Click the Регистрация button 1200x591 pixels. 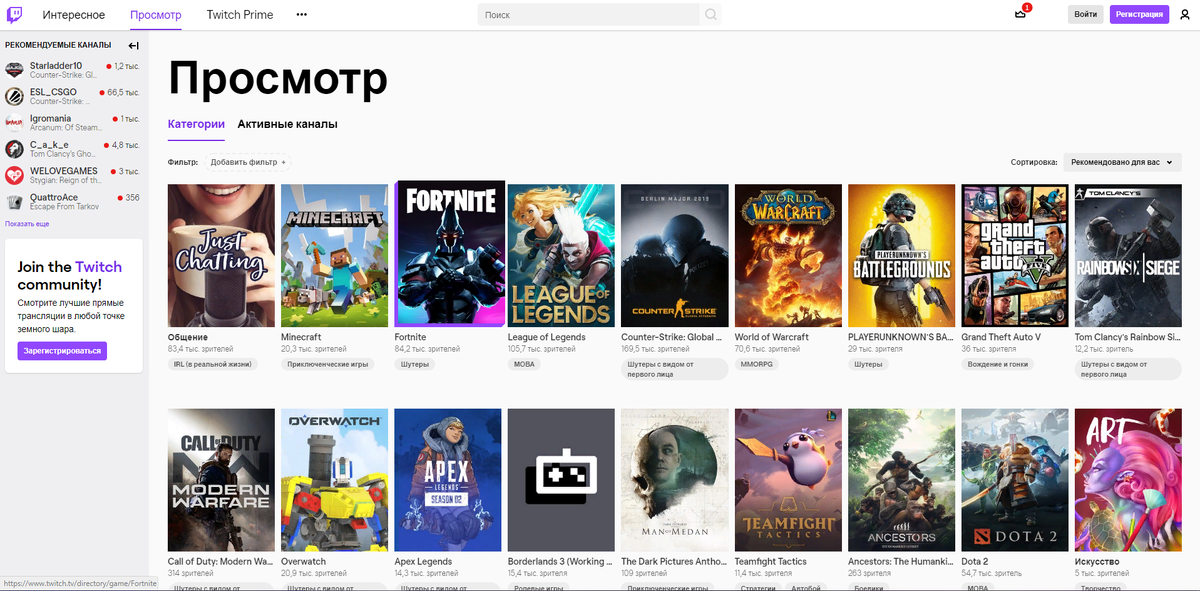coord(1139,14)
